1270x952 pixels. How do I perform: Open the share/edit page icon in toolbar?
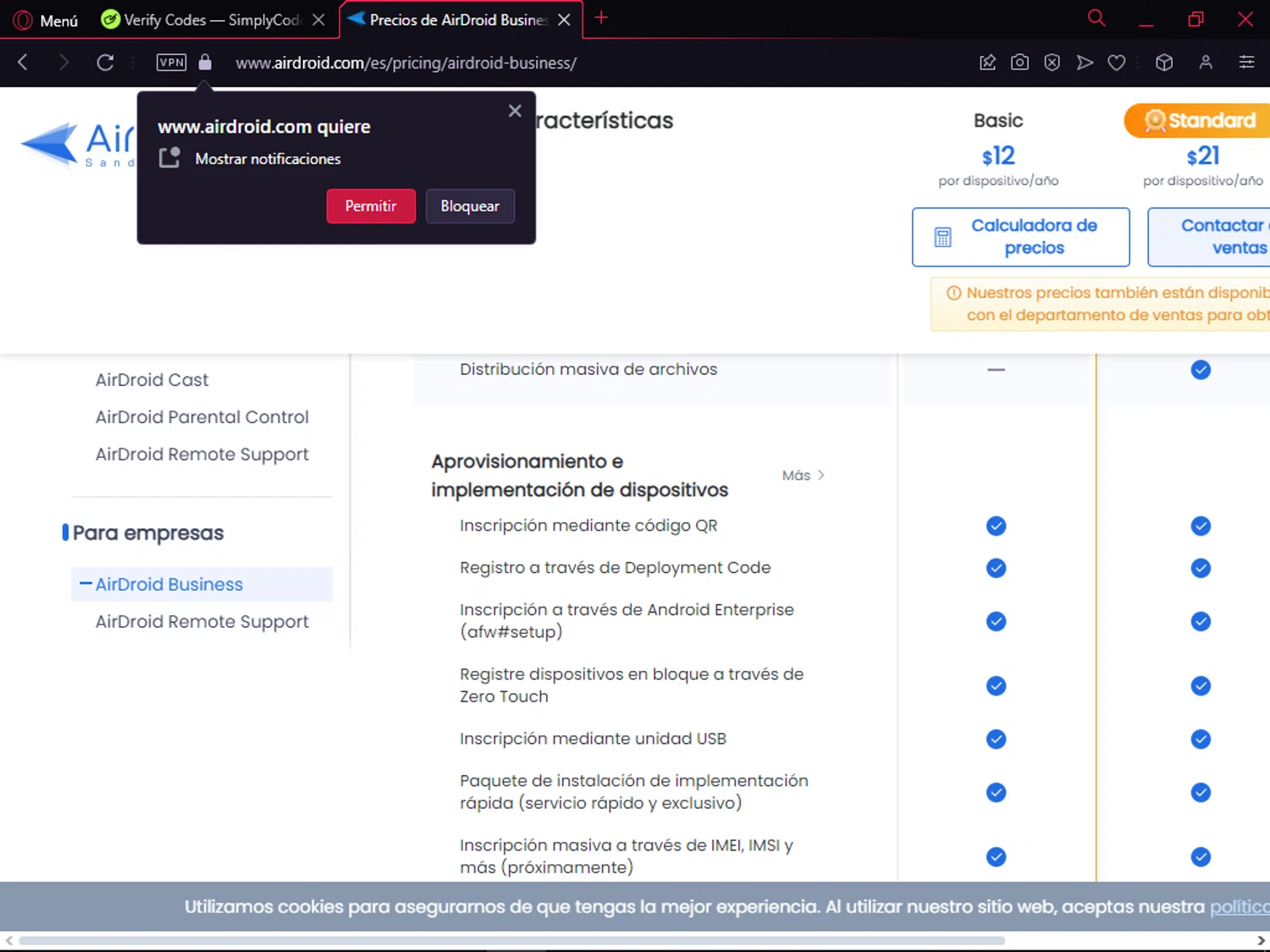coord(987,63)
